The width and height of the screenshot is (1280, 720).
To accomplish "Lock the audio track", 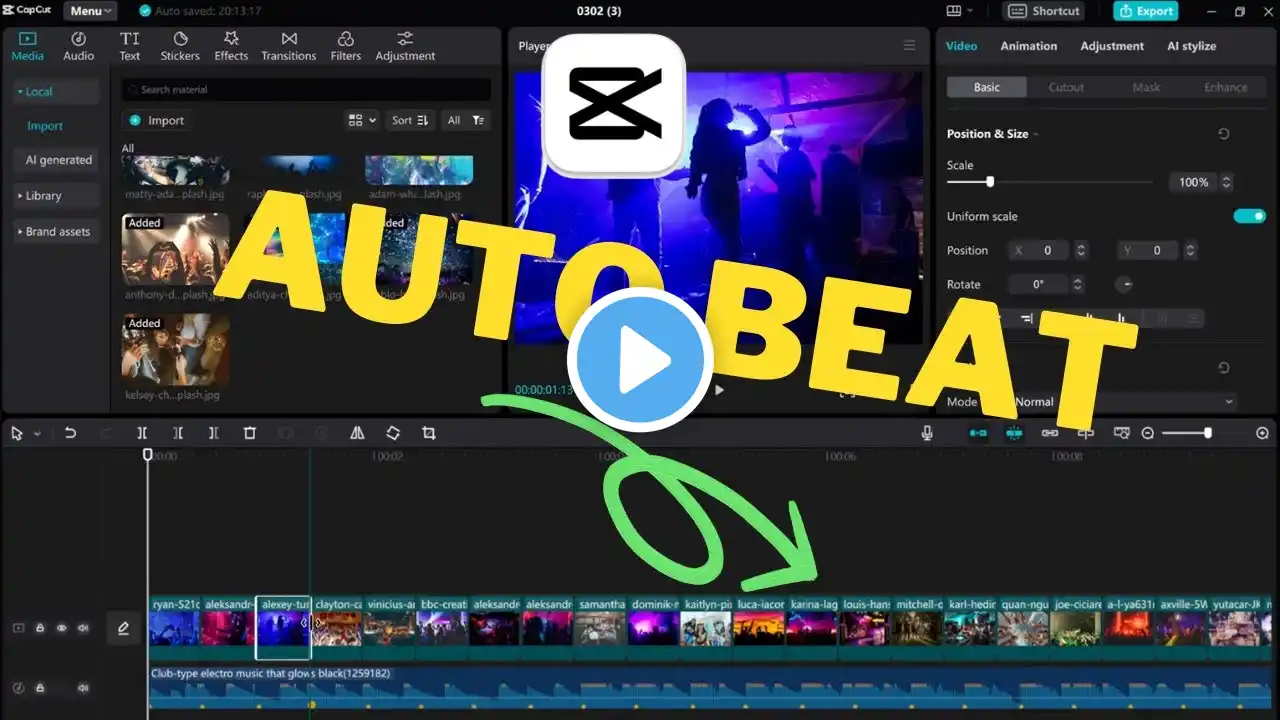I will 40,688.
